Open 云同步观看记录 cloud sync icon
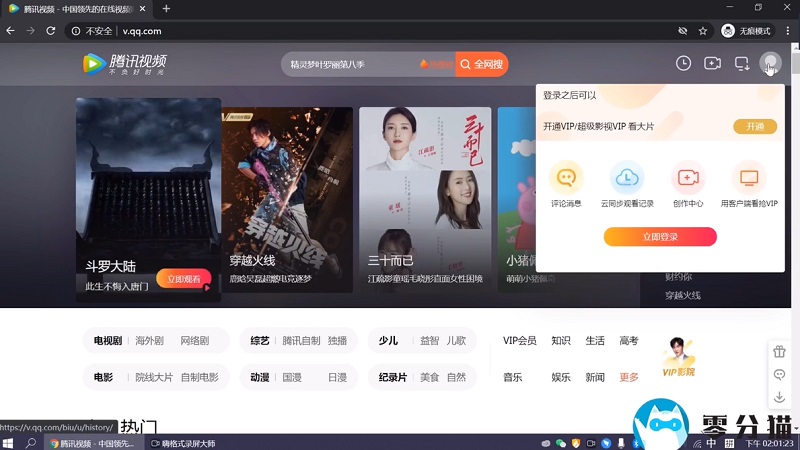The width and height of the screenshot is (800, 450). click(x=627, y=178)
